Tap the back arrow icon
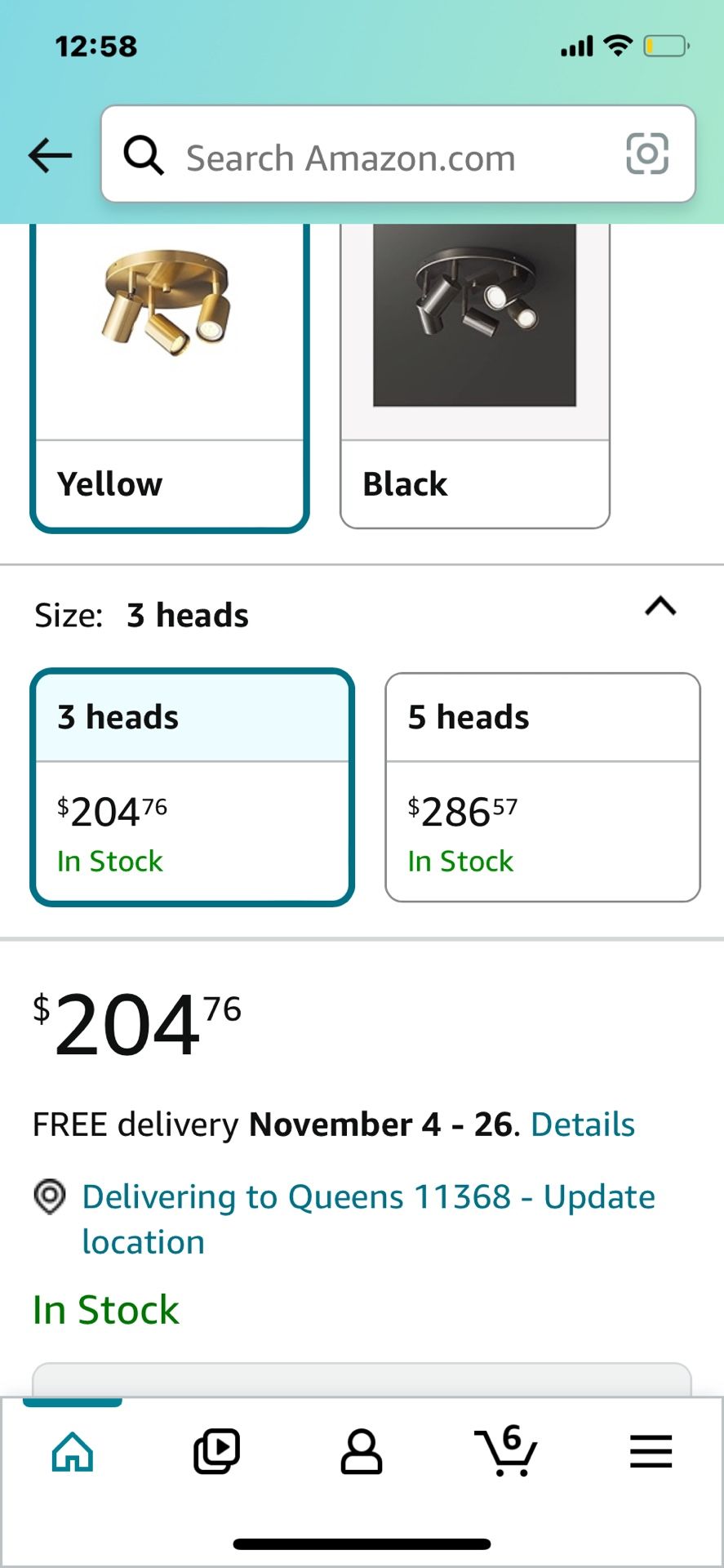This screenshot has height=1568, width=724. coord(50,155)
